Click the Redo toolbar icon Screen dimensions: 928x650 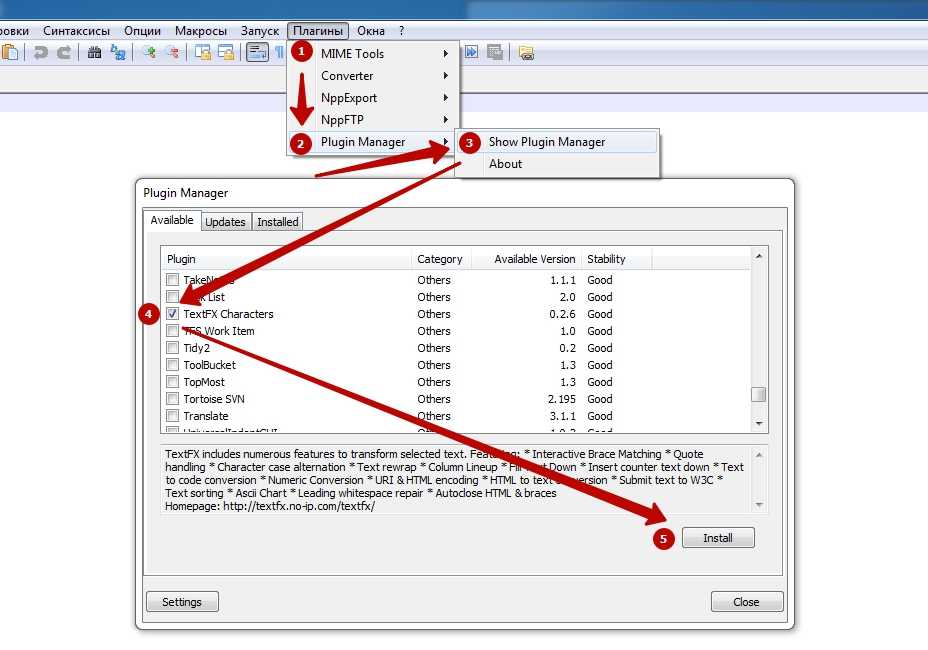point(64,53)
